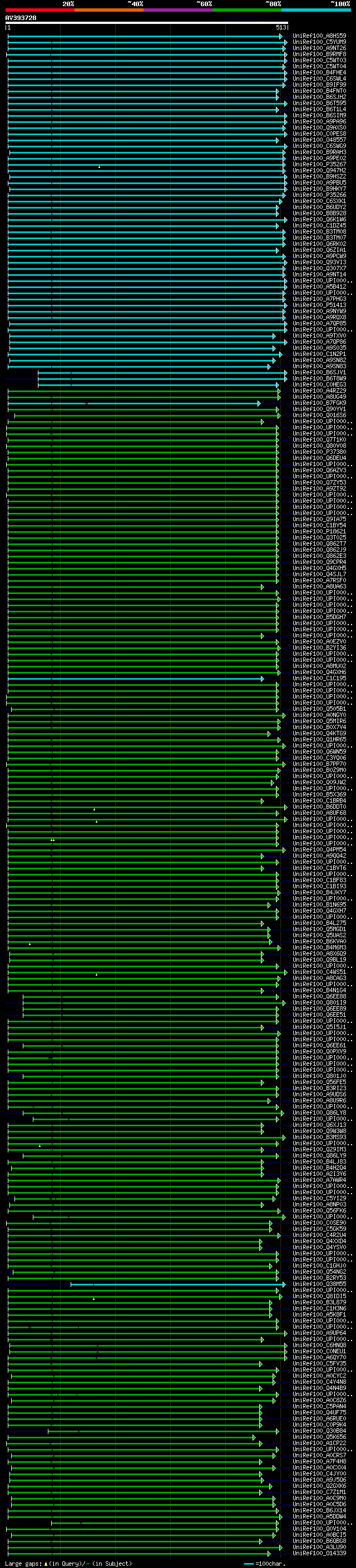Select hit label UniRef100_B4LJ83
The width and height of the screenshot is (356, 1568).
click(319, 1161)
